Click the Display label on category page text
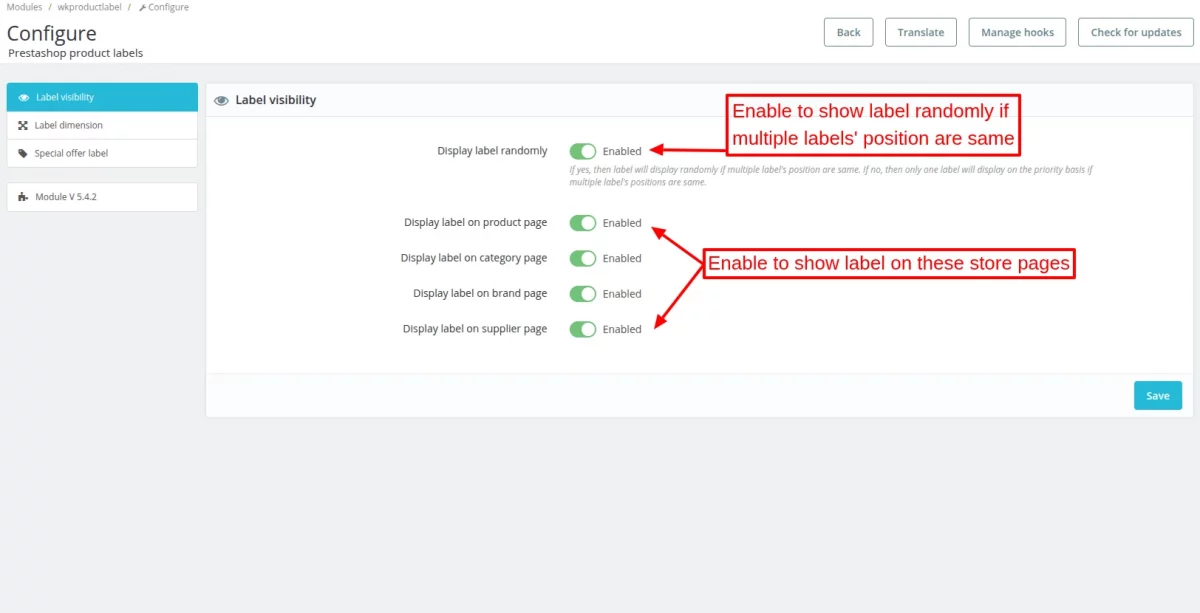Viewport: 1200px width, 613px height. tap(474, 258)
